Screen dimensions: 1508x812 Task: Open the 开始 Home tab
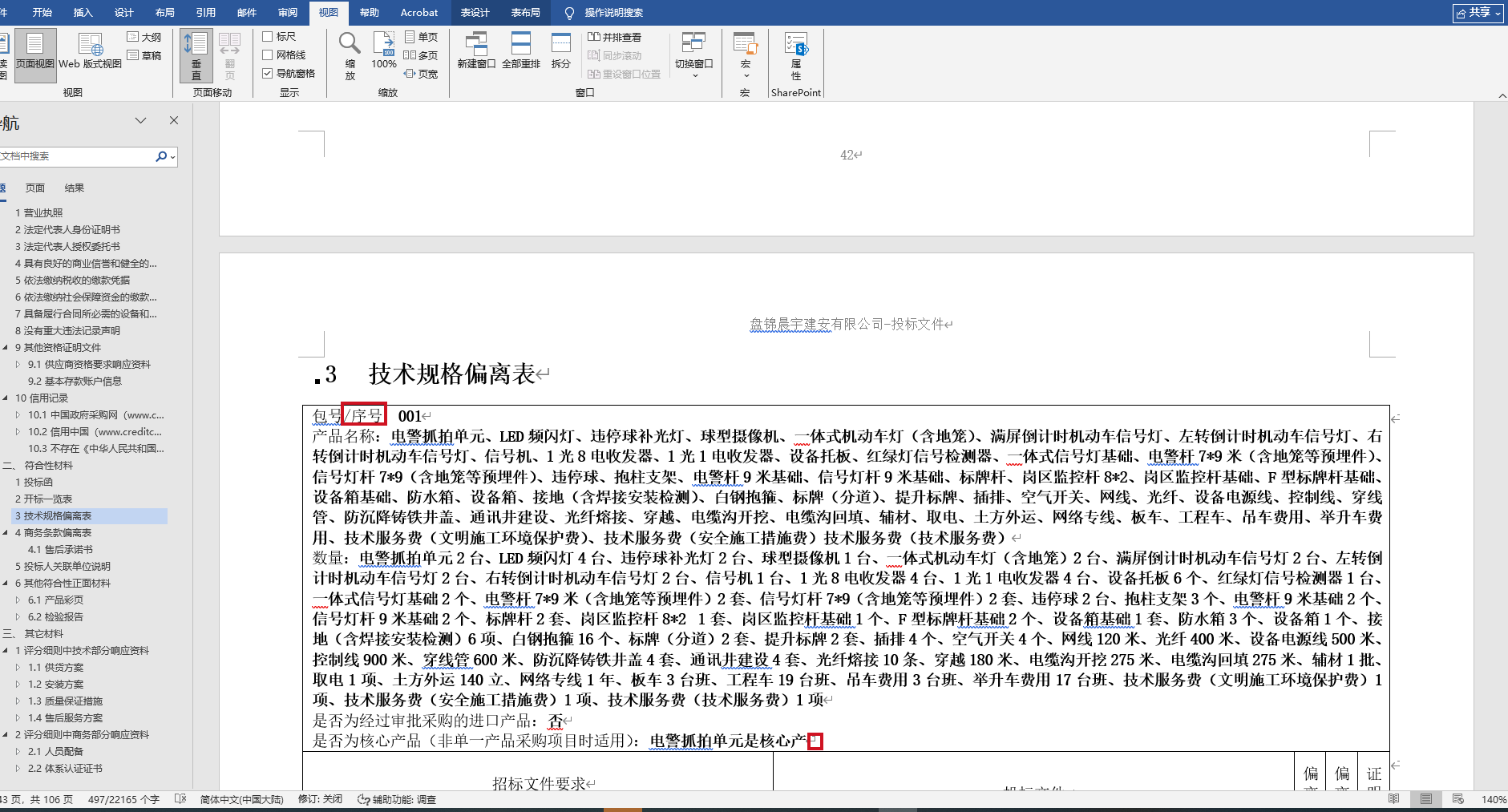[42, 13]
